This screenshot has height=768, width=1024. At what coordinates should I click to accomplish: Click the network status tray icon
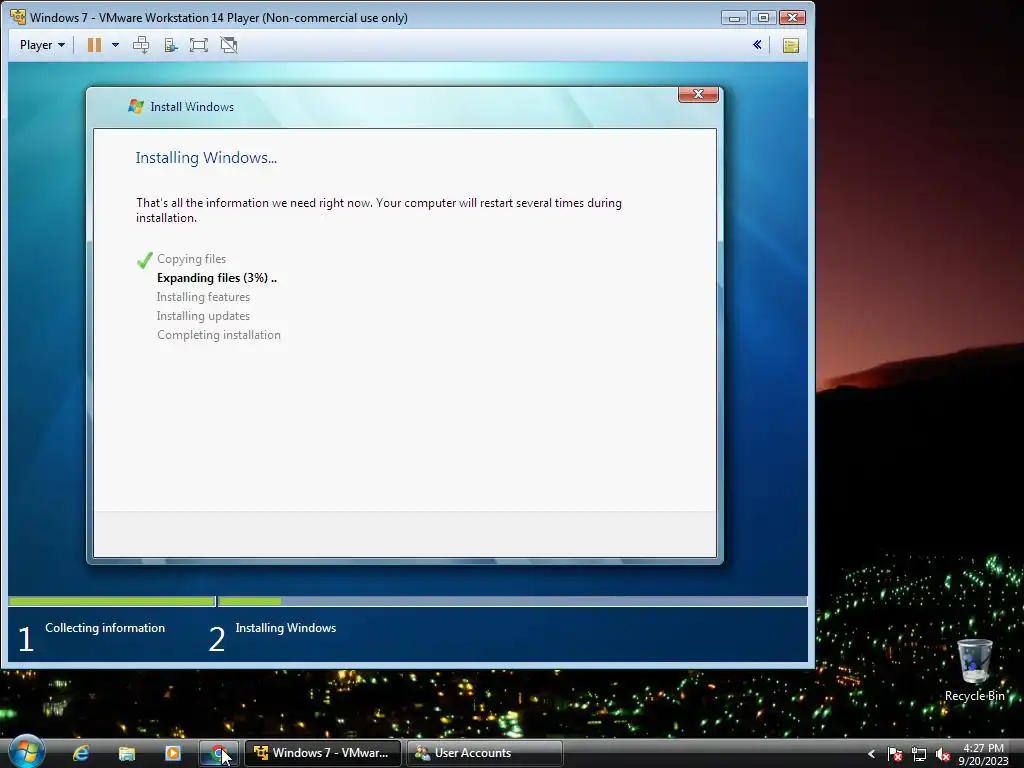pos(919,754)
